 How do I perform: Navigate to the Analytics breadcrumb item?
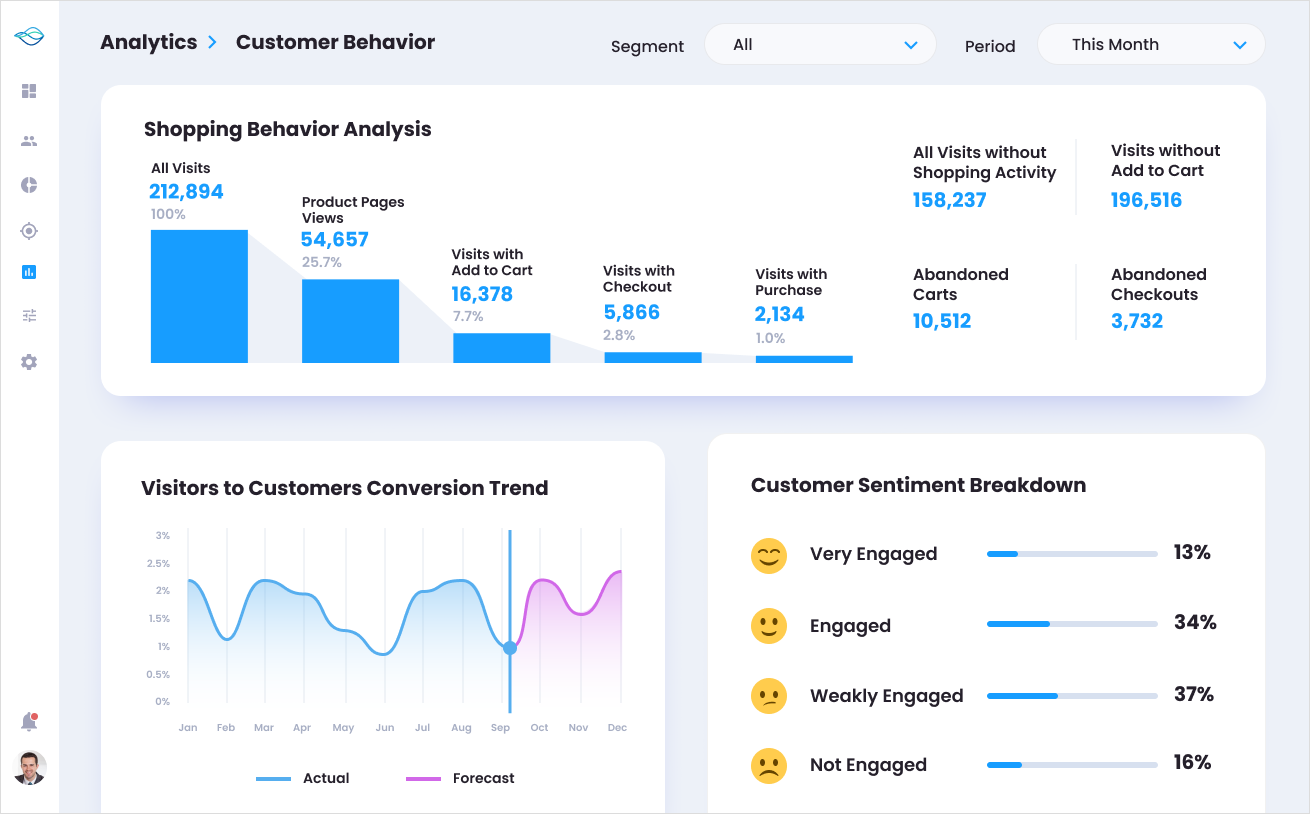pos(148,42)
